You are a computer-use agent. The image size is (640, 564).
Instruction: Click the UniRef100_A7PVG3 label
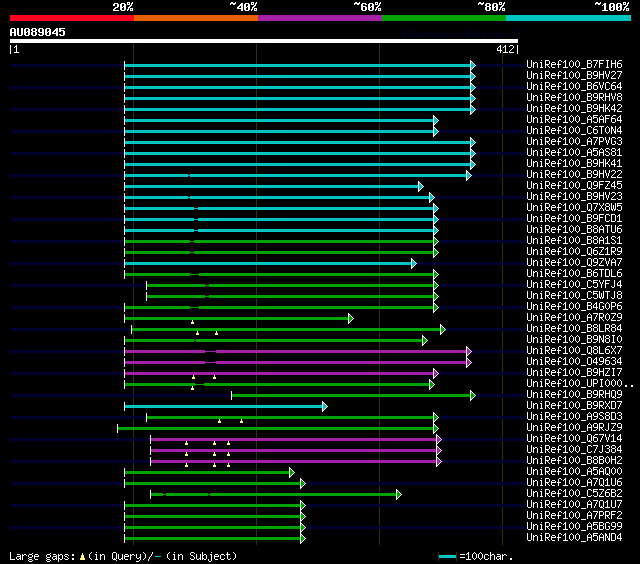pyautogui.click(x=574, y=142)
